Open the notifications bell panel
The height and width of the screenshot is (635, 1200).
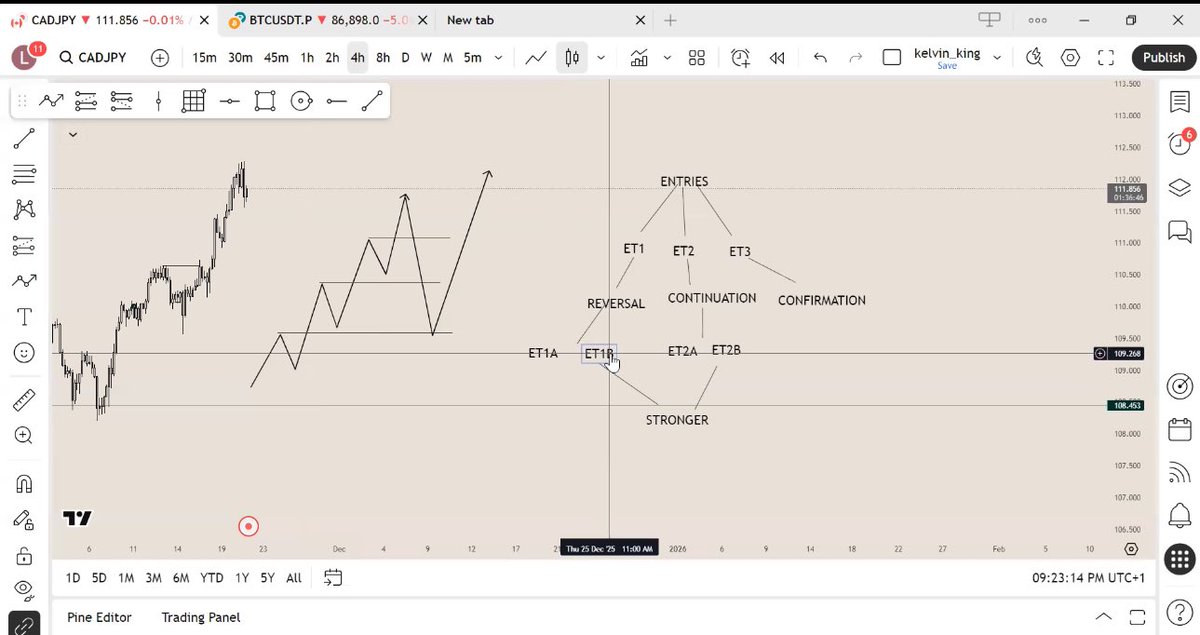[1180, 517]
